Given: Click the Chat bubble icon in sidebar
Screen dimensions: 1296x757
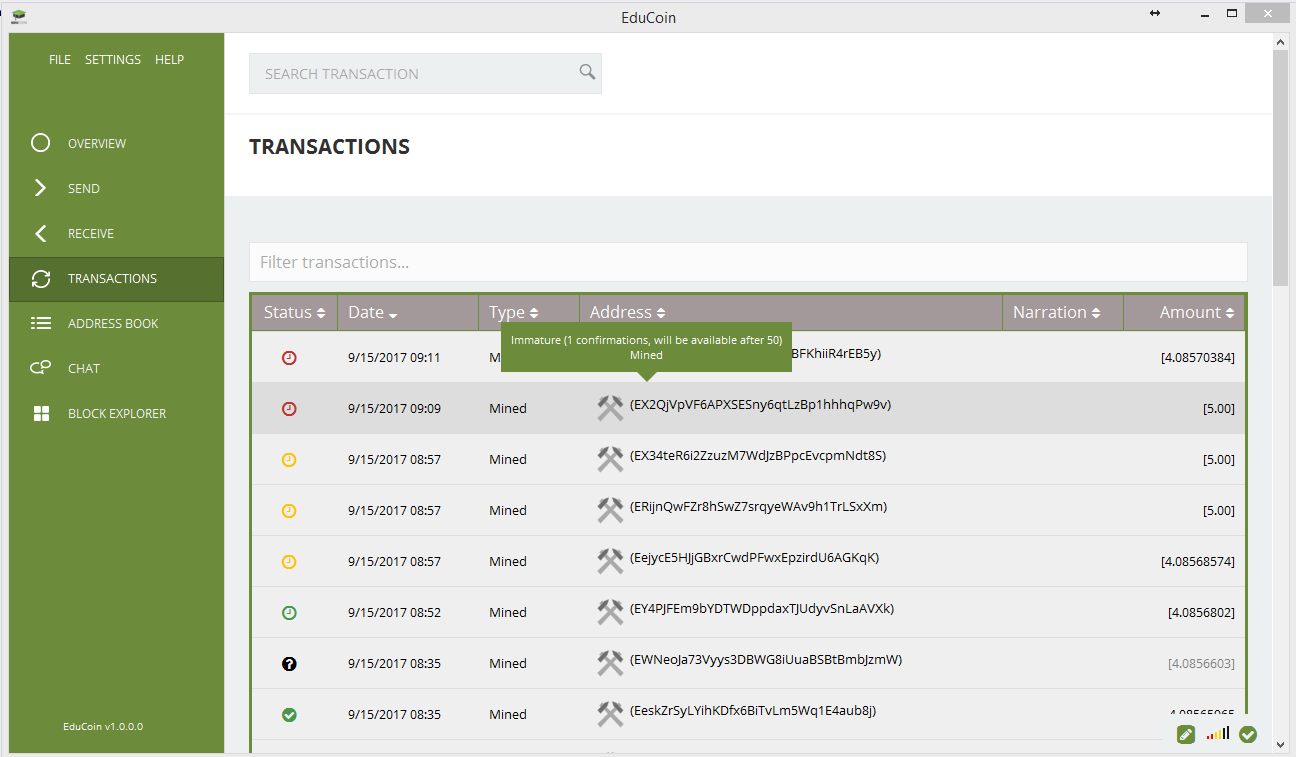Looking at the screenshot, I should (40, 368).
